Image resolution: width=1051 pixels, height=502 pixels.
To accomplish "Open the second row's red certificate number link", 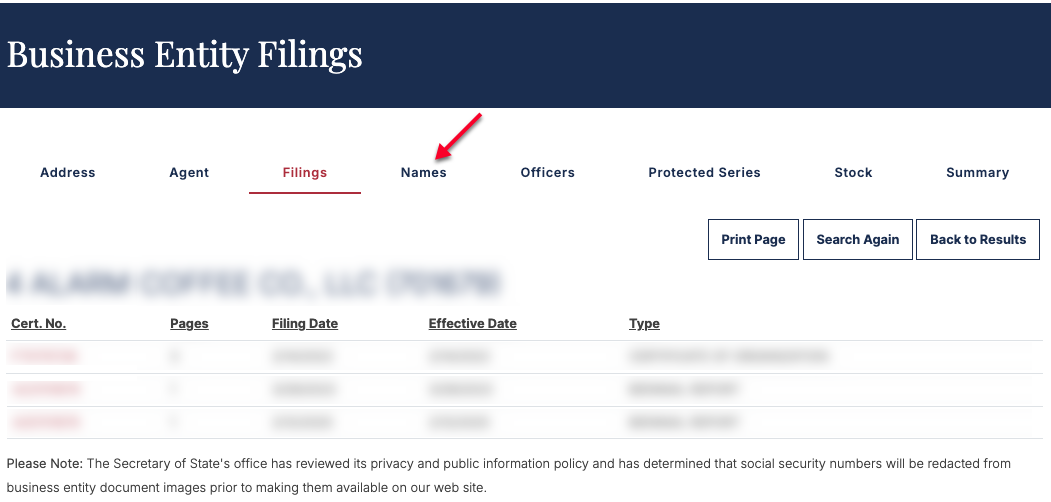I will point(46,389).
